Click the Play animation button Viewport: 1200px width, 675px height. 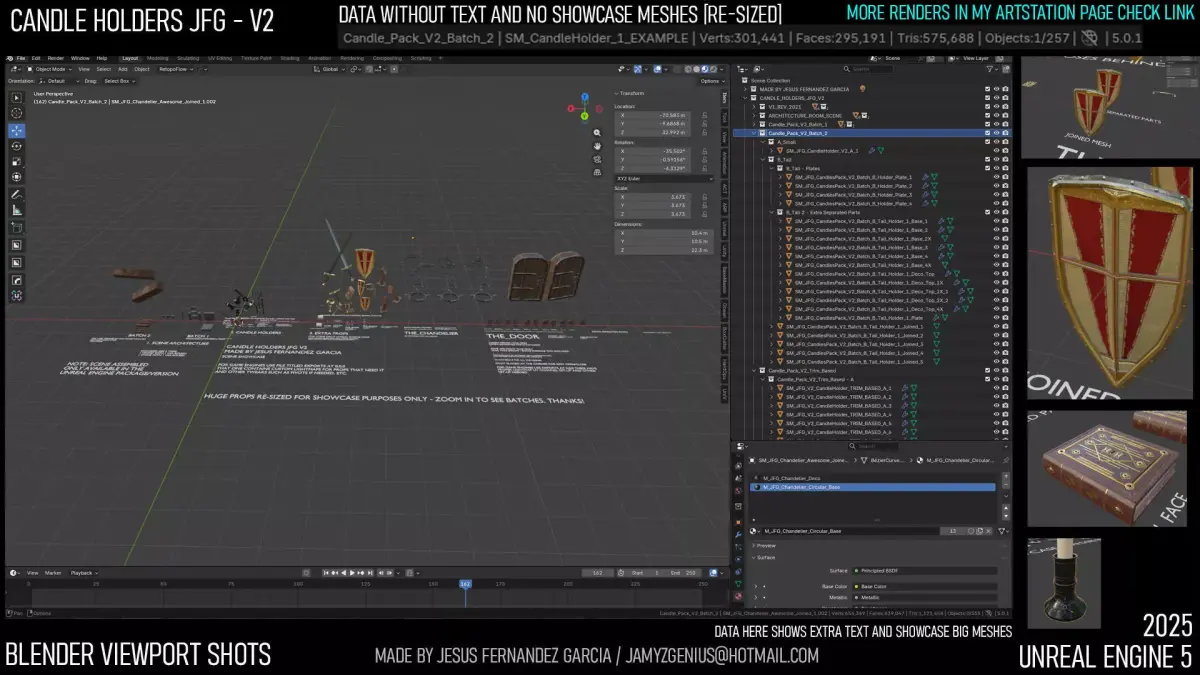coord(354,573)
